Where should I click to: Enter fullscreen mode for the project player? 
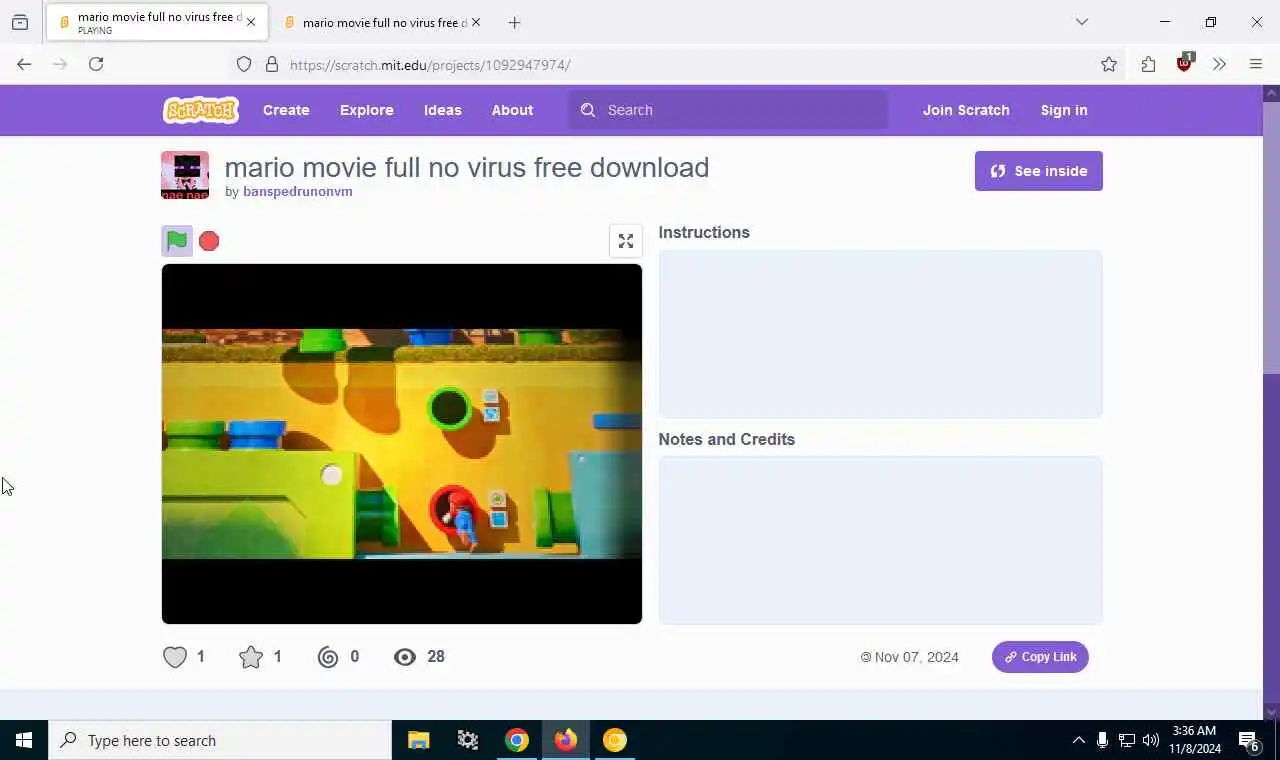pyautogui.click(x=626, y=241)
